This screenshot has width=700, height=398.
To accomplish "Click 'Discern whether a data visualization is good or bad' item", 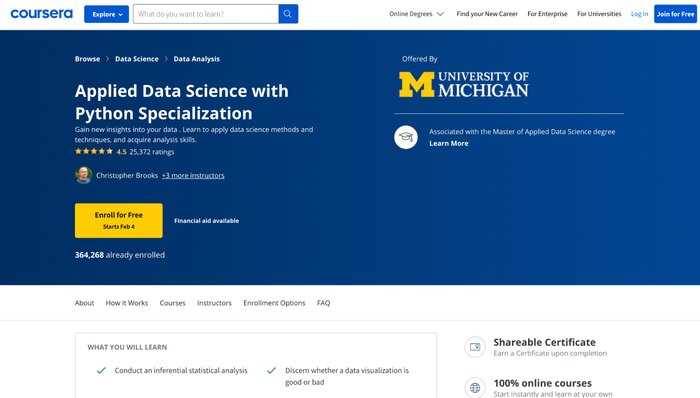I will point(347,376).
